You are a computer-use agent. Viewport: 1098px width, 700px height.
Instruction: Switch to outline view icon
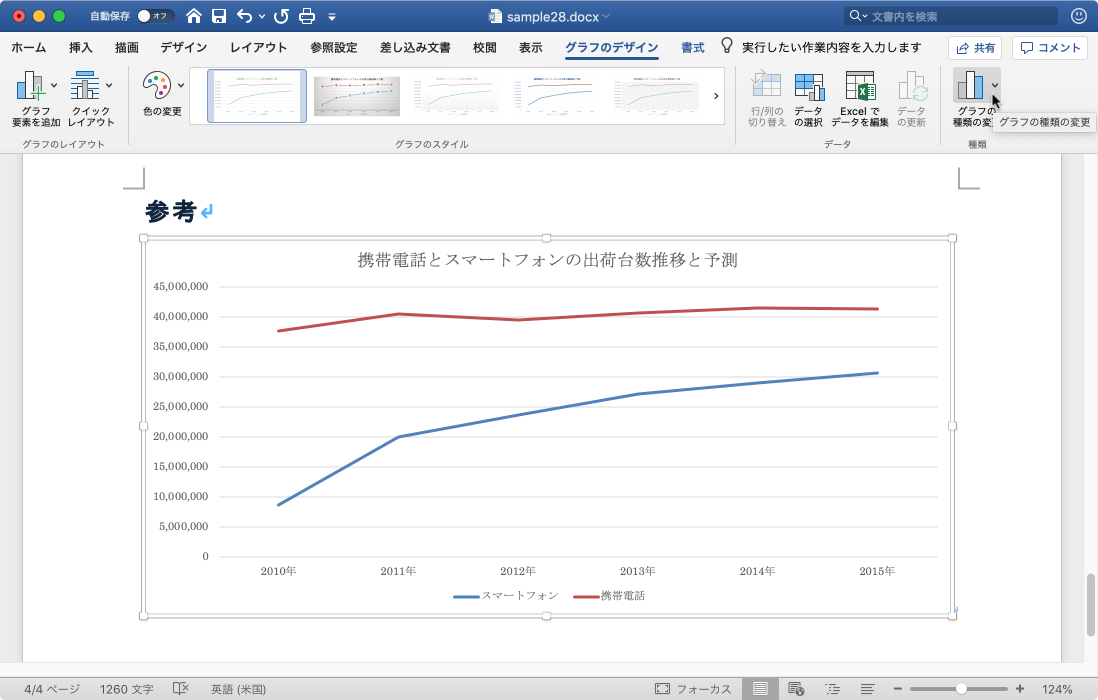[832, 689]
